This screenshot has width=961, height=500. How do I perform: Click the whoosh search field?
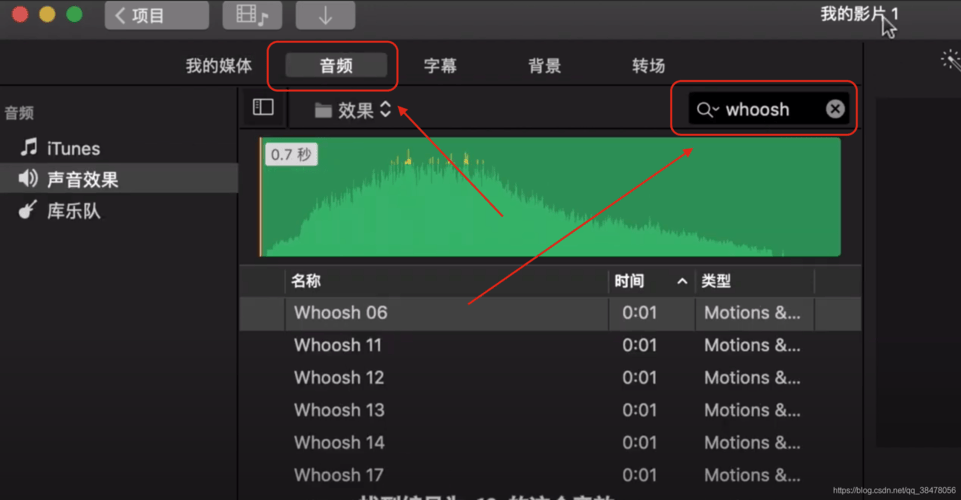click(769, 109)
